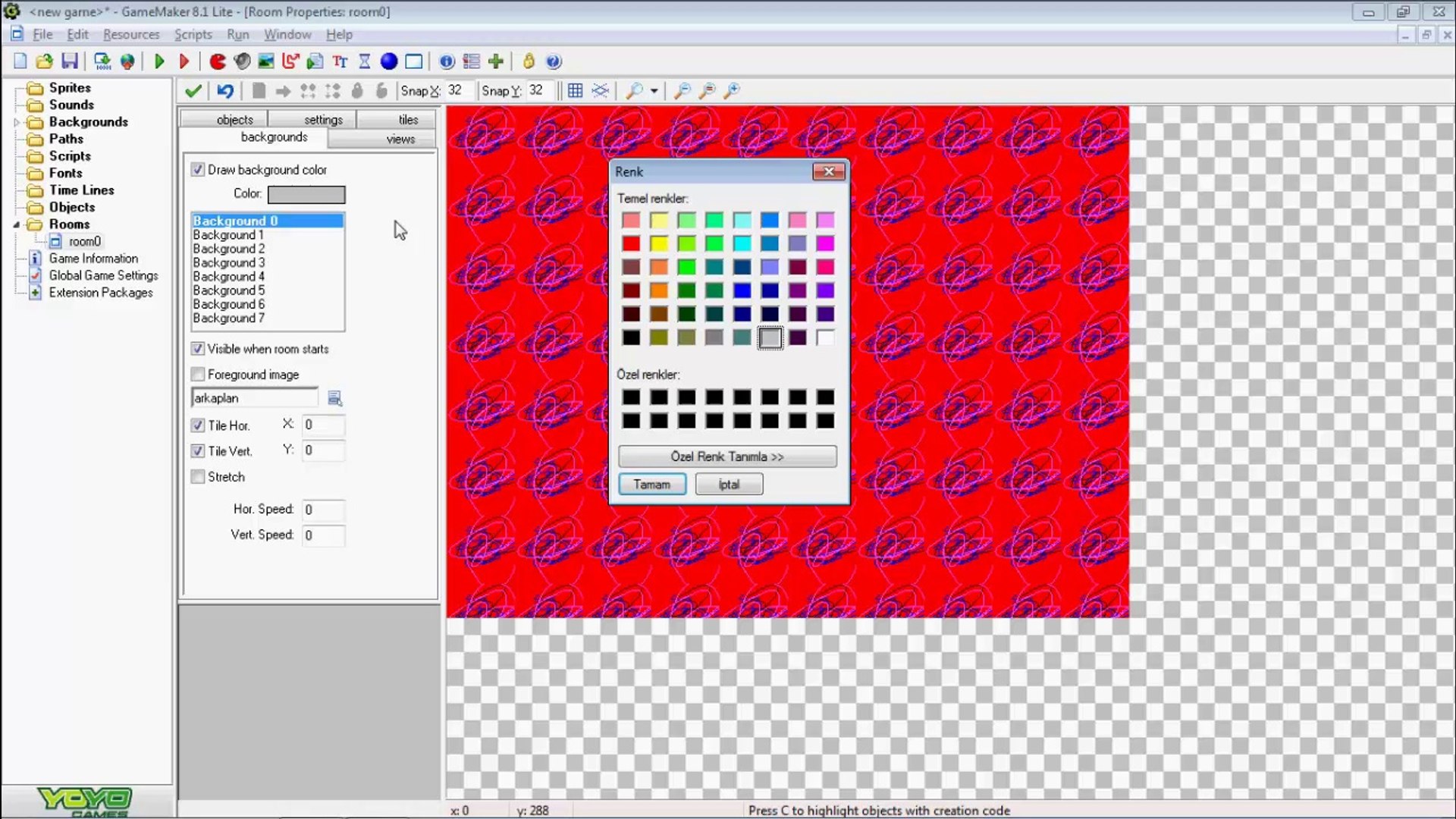1456x819 pixels.
Task: Toggle the room grid icon
Action: (x=576, y=91)
